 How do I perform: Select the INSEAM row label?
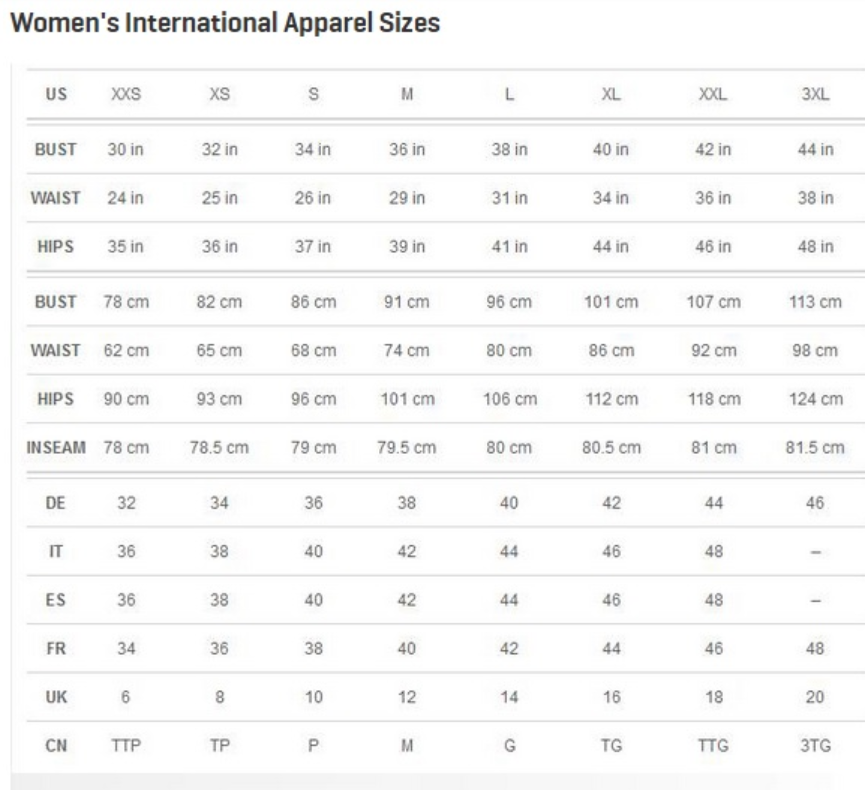pos(56,448)
